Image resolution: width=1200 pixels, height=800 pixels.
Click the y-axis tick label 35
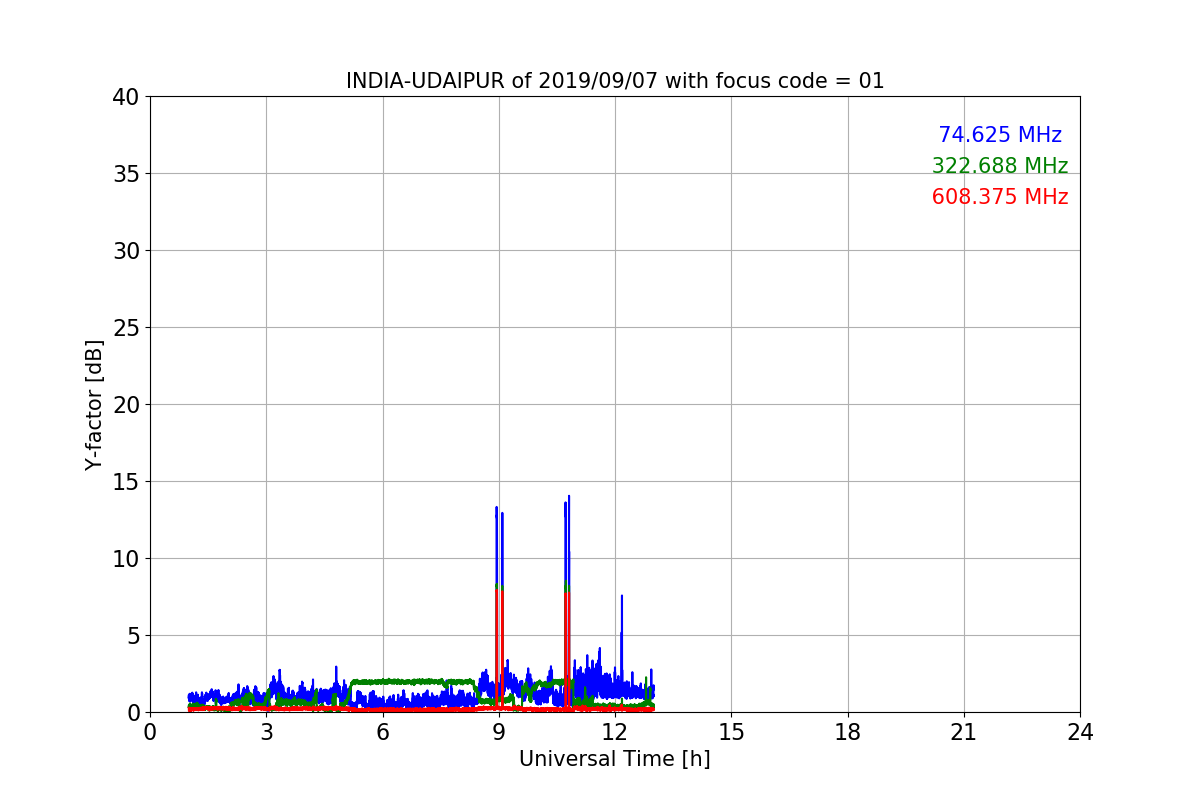(125, 174)
